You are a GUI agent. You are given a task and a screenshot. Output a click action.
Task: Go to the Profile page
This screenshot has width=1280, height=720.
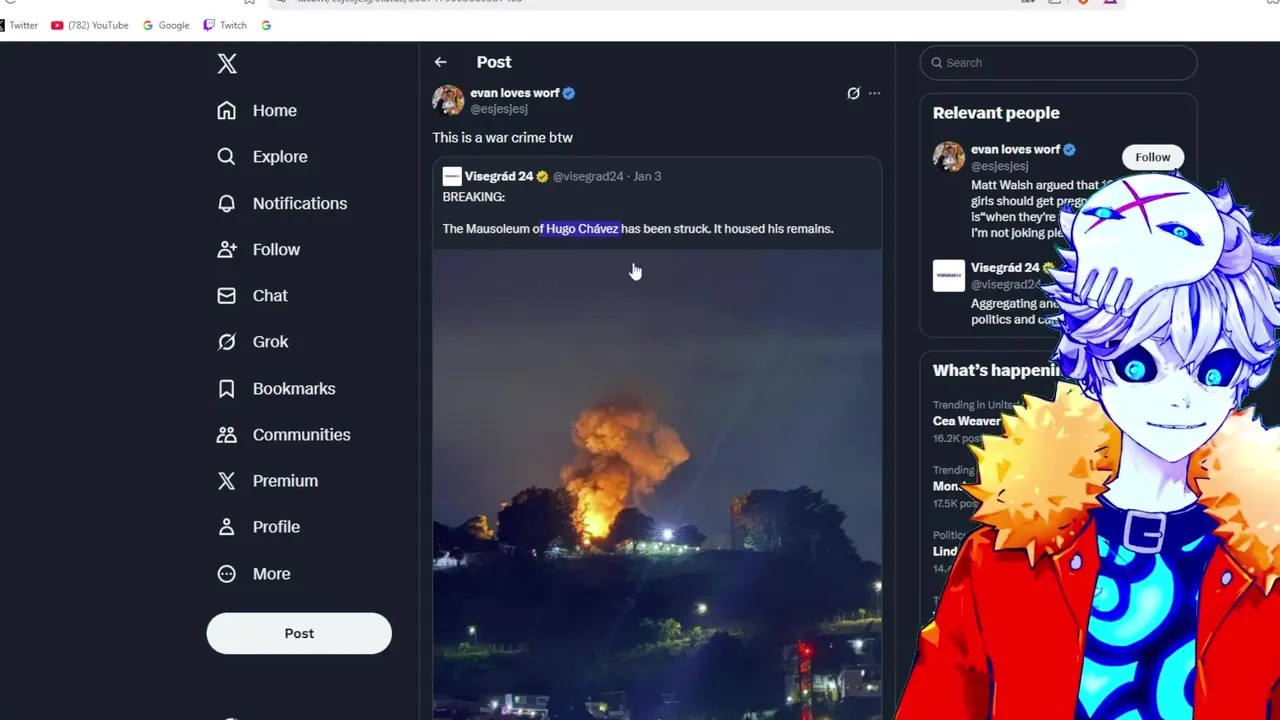258,526
